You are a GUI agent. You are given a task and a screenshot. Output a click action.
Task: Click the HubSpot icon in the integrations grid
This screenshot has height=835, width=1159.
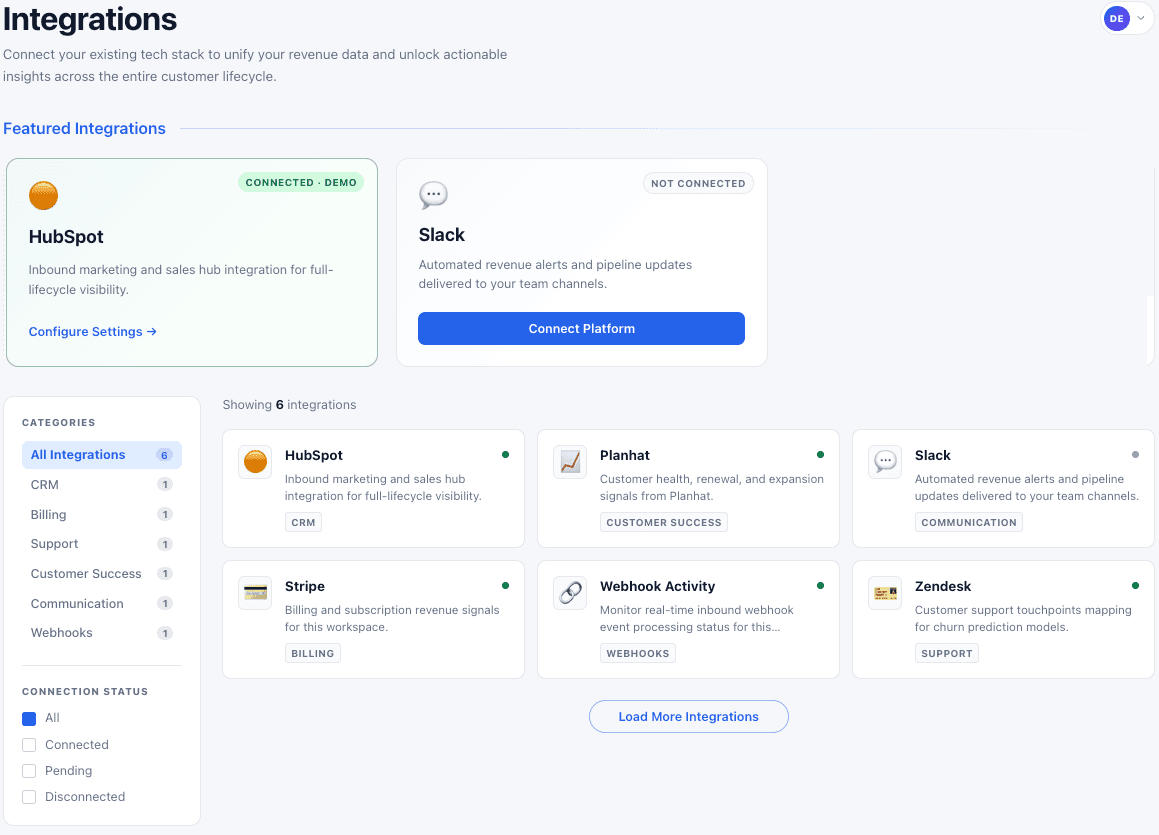point(255,462)
